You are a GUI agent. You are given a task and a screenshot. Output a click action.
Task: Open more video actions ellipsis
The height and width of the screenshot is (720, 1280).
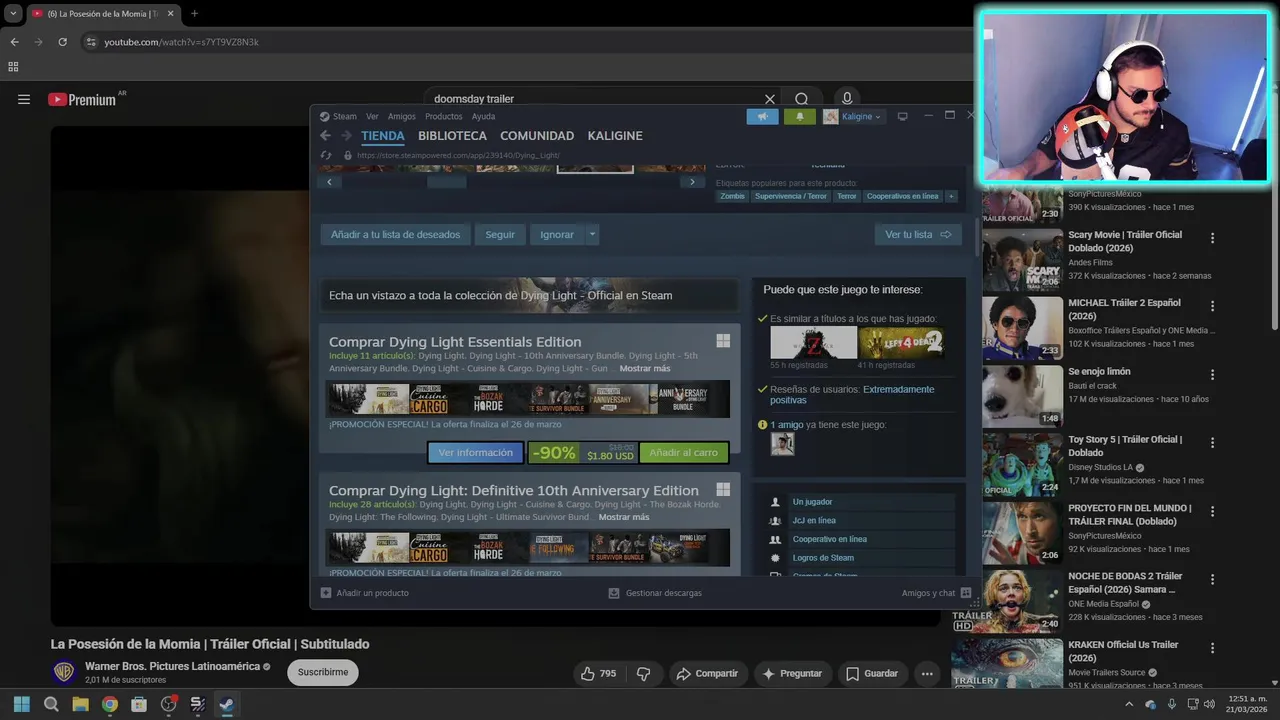(927, 673)
